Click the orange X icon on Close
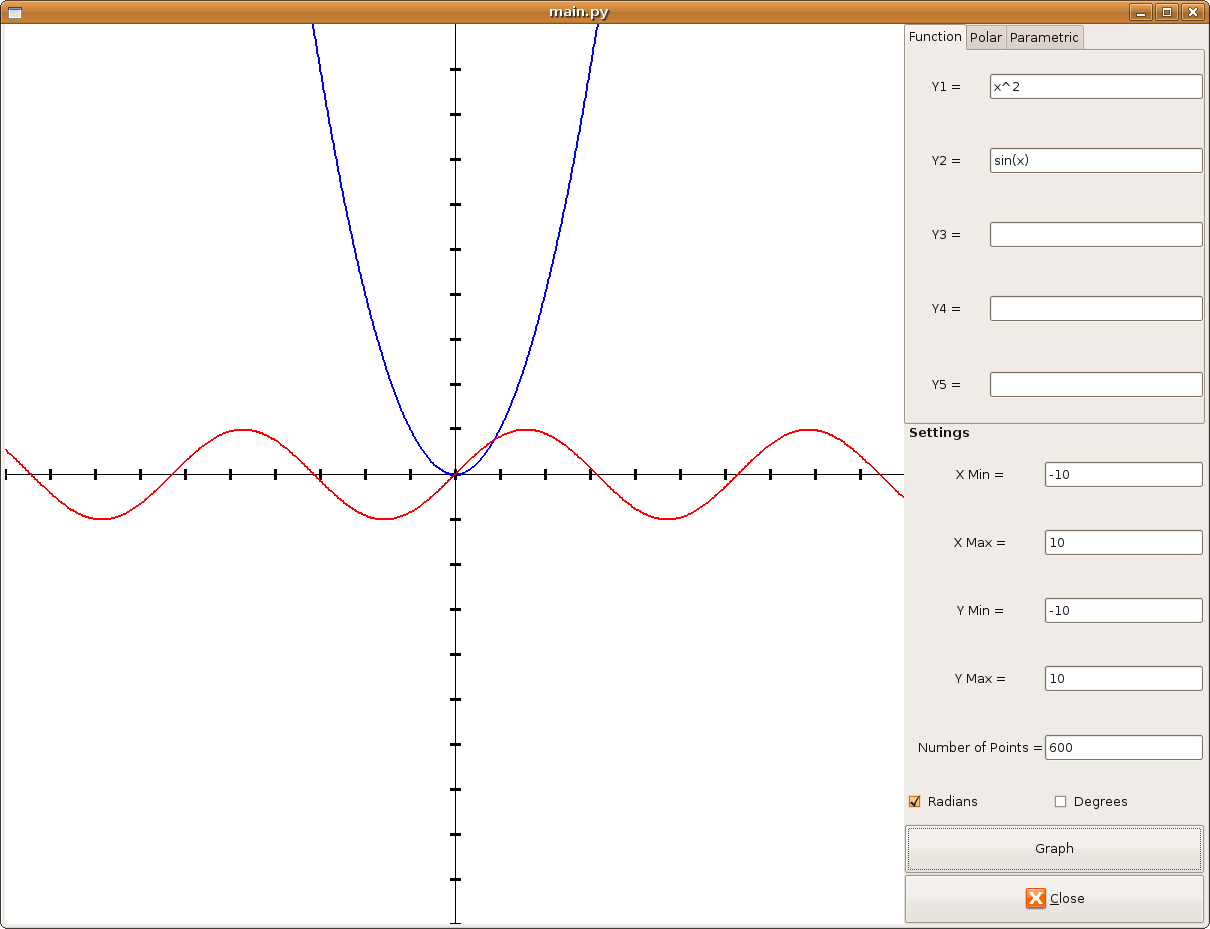 (x=1035, y=898)
